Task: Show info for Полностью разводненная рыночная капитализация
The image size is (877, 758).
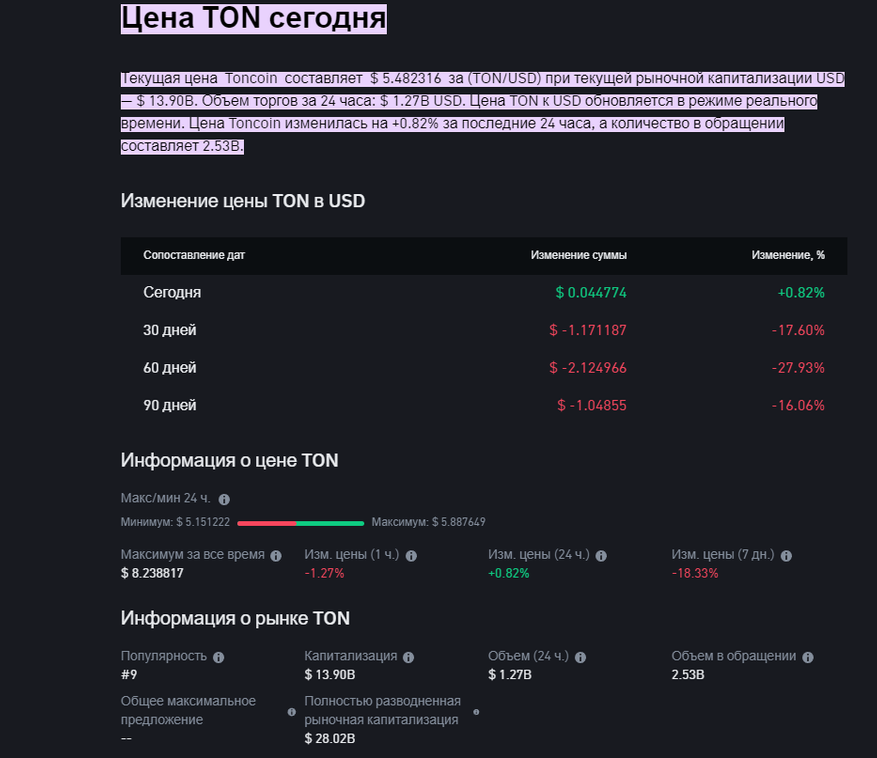Action: click(x=476, y=712)
